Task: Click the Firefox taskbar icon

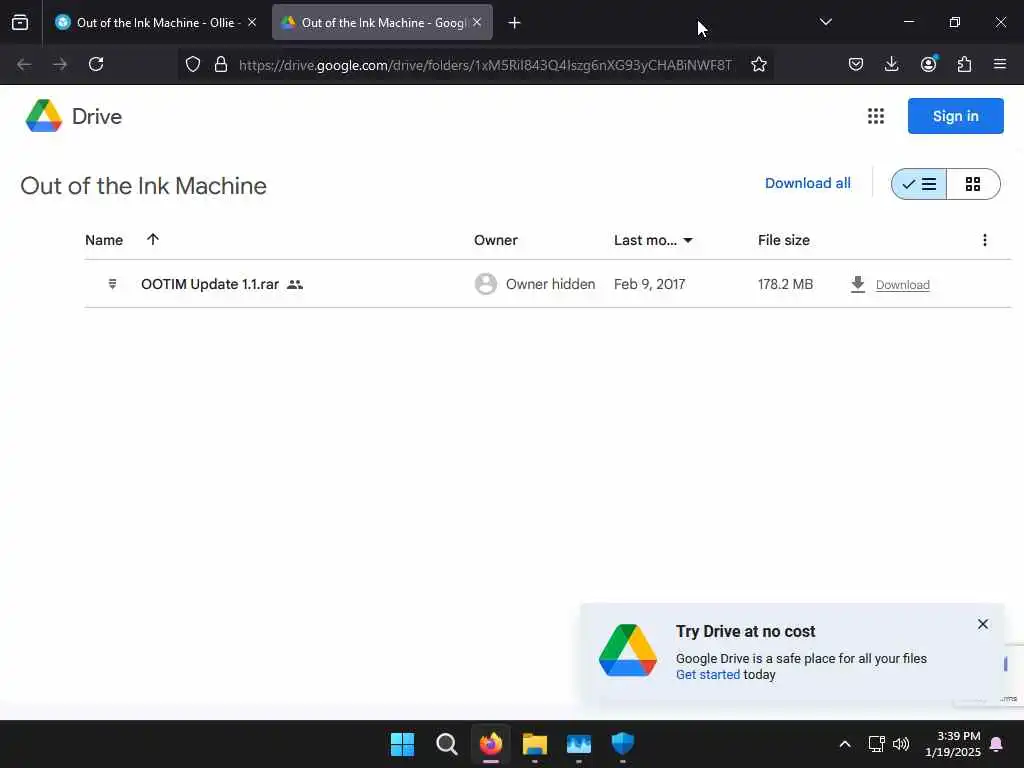Action: click(491, 744)
